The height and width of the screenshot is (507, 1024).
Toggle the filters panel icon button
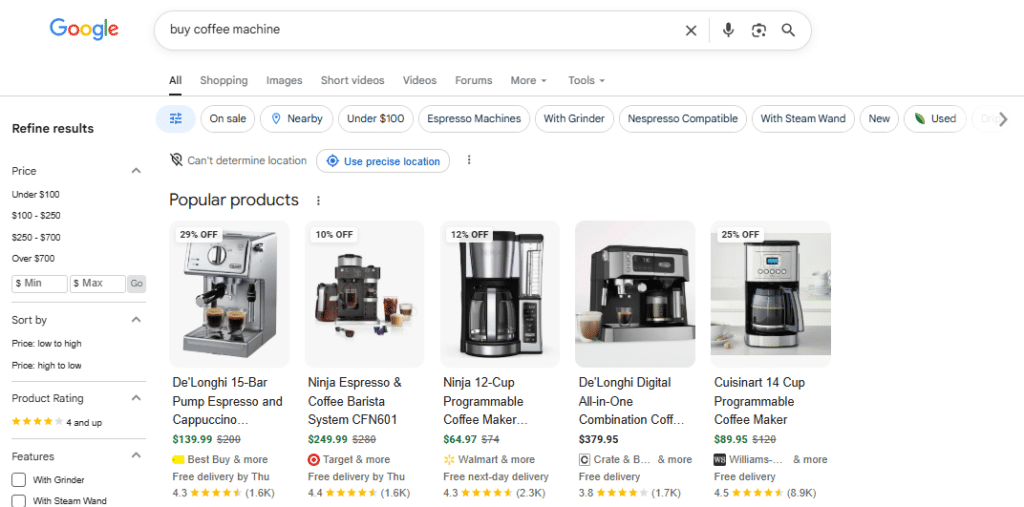coord(176,119)
